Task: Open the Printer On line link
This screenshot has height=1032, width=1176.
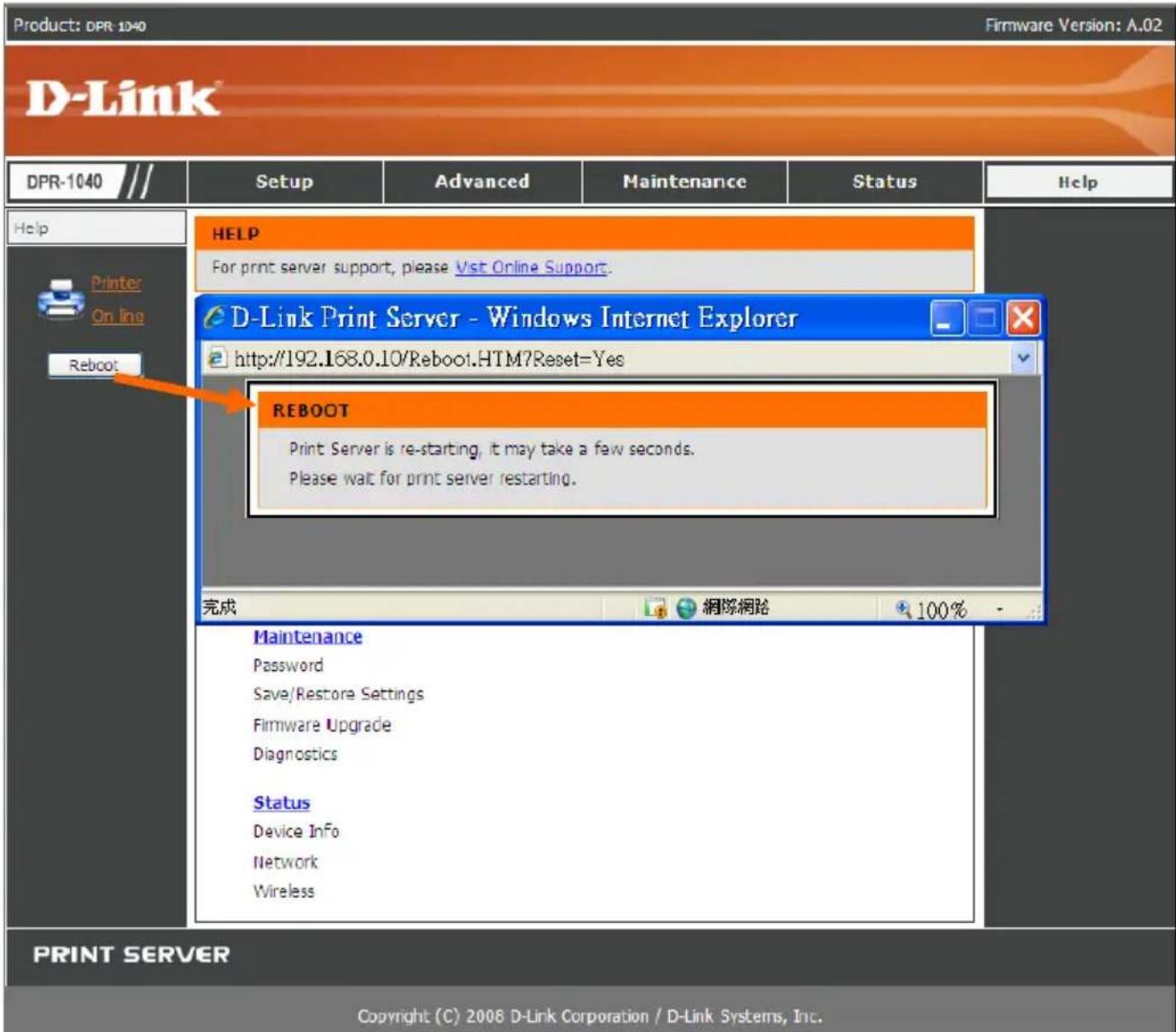Action: point(117,299)
